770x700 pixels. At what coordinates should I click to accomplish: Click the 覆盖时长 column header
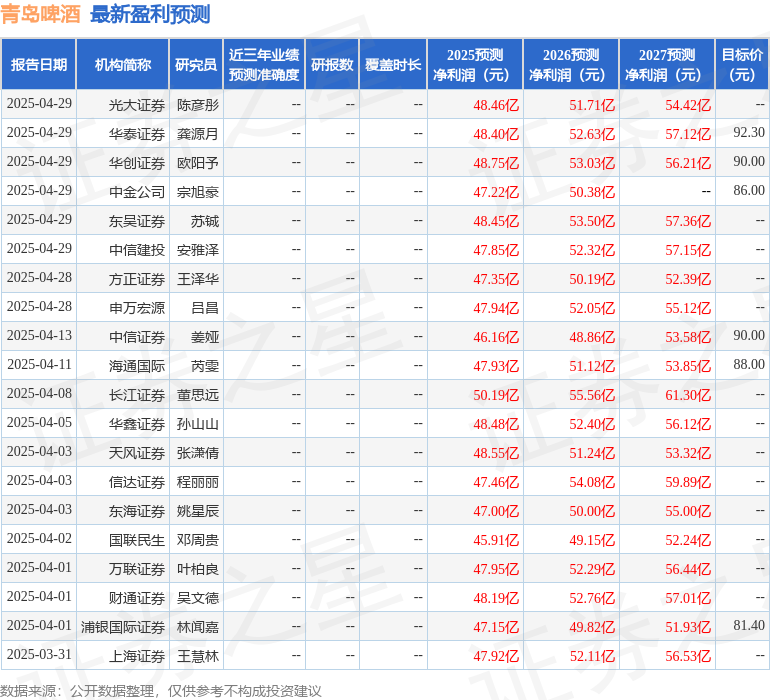(393, 65)
